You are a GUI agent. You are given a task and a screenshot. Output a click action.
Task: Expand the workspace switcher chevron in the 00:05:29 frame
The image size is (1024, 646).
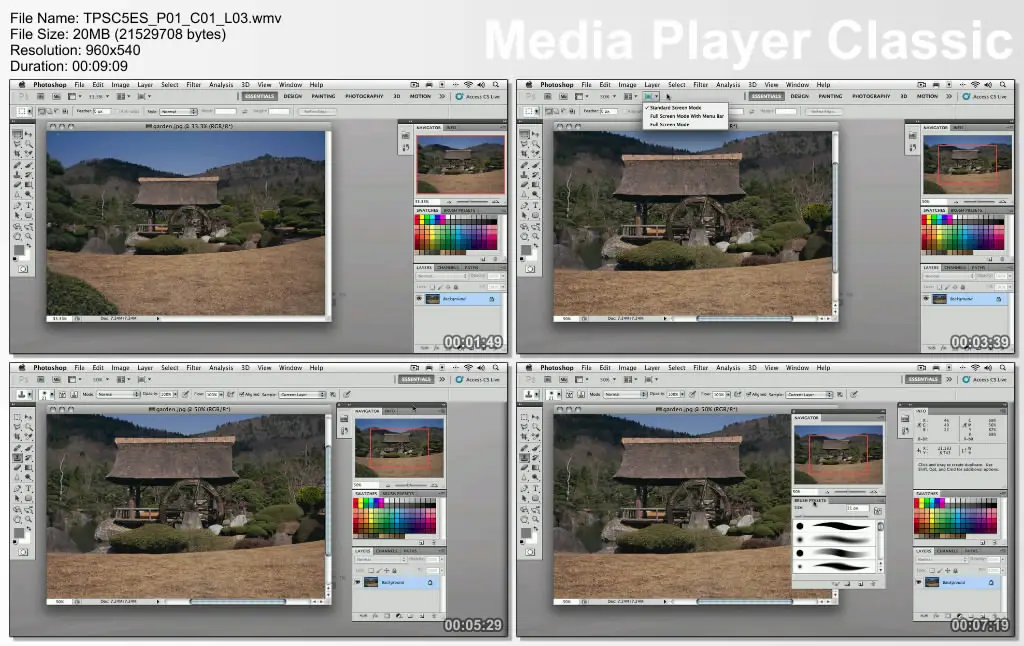(442, 379)
